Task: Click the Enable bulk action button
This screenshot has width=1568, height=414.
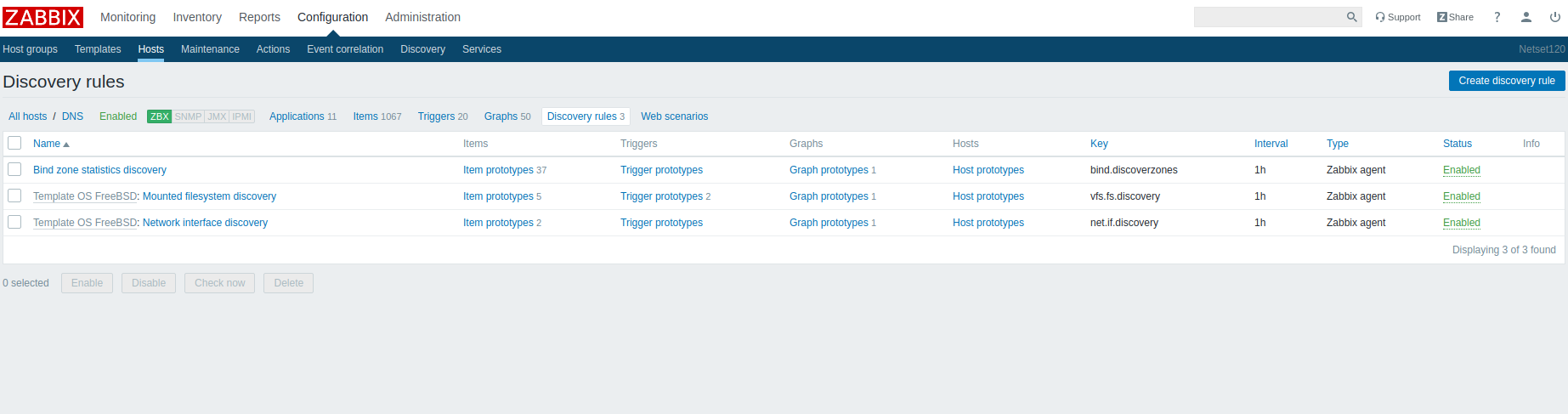Action: pyautogui.click(x=87, y=283)
